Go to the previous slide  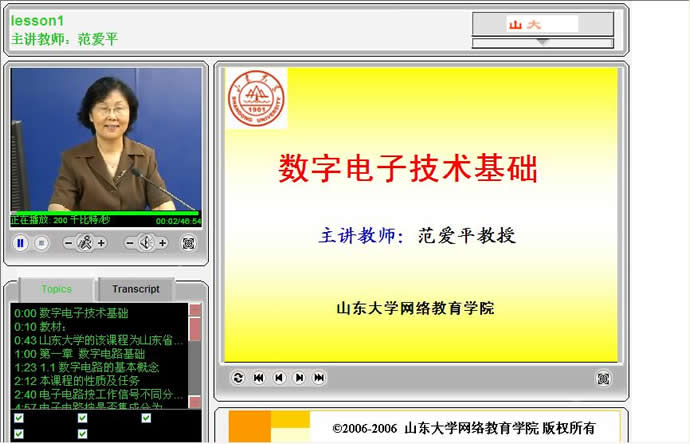(279, 378)
